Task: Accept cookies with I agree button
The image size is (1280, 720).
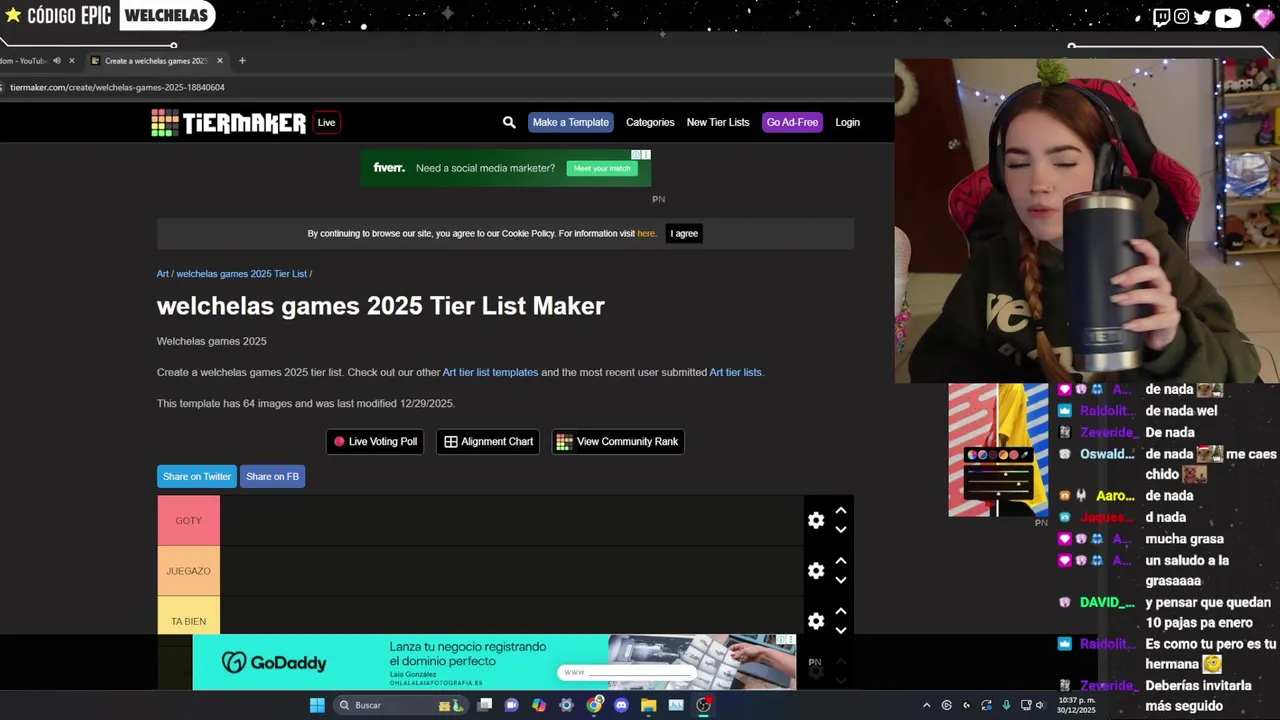Action: click(684, 233)
